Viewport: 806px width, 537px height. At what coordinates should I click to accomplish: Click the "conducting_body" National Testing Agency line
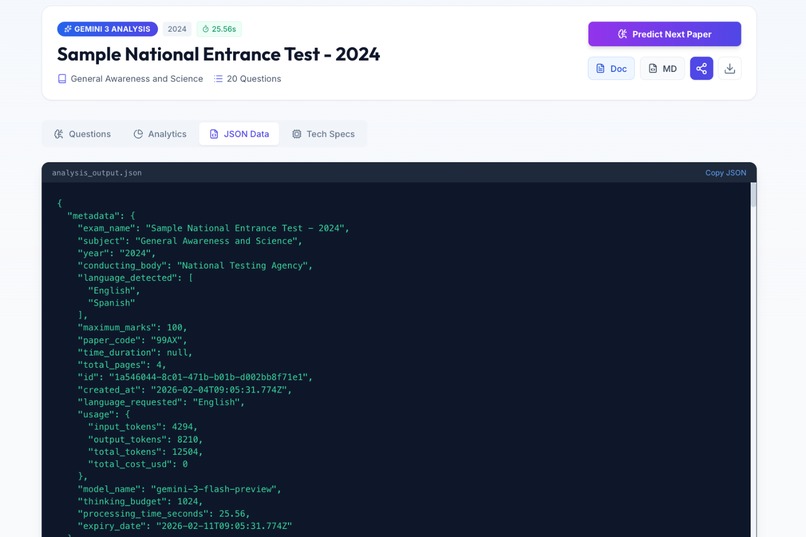pyautogui.click(x=195, y=266)
